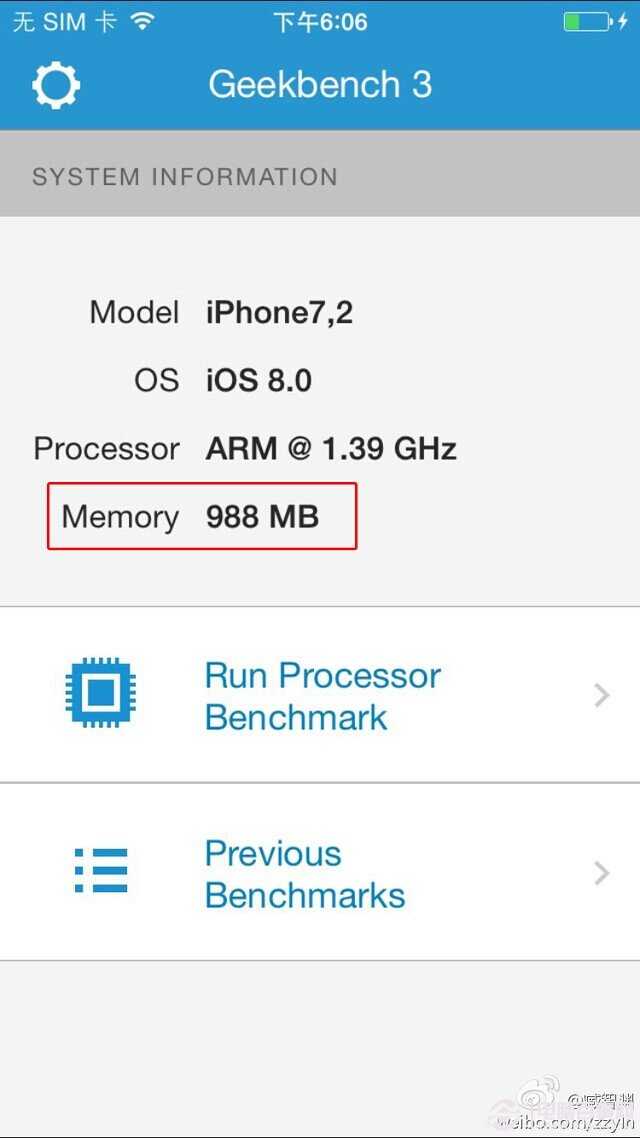640x1138 pixels.
Task: Tap the clock time in status bar
Action: tap(320, 21)
